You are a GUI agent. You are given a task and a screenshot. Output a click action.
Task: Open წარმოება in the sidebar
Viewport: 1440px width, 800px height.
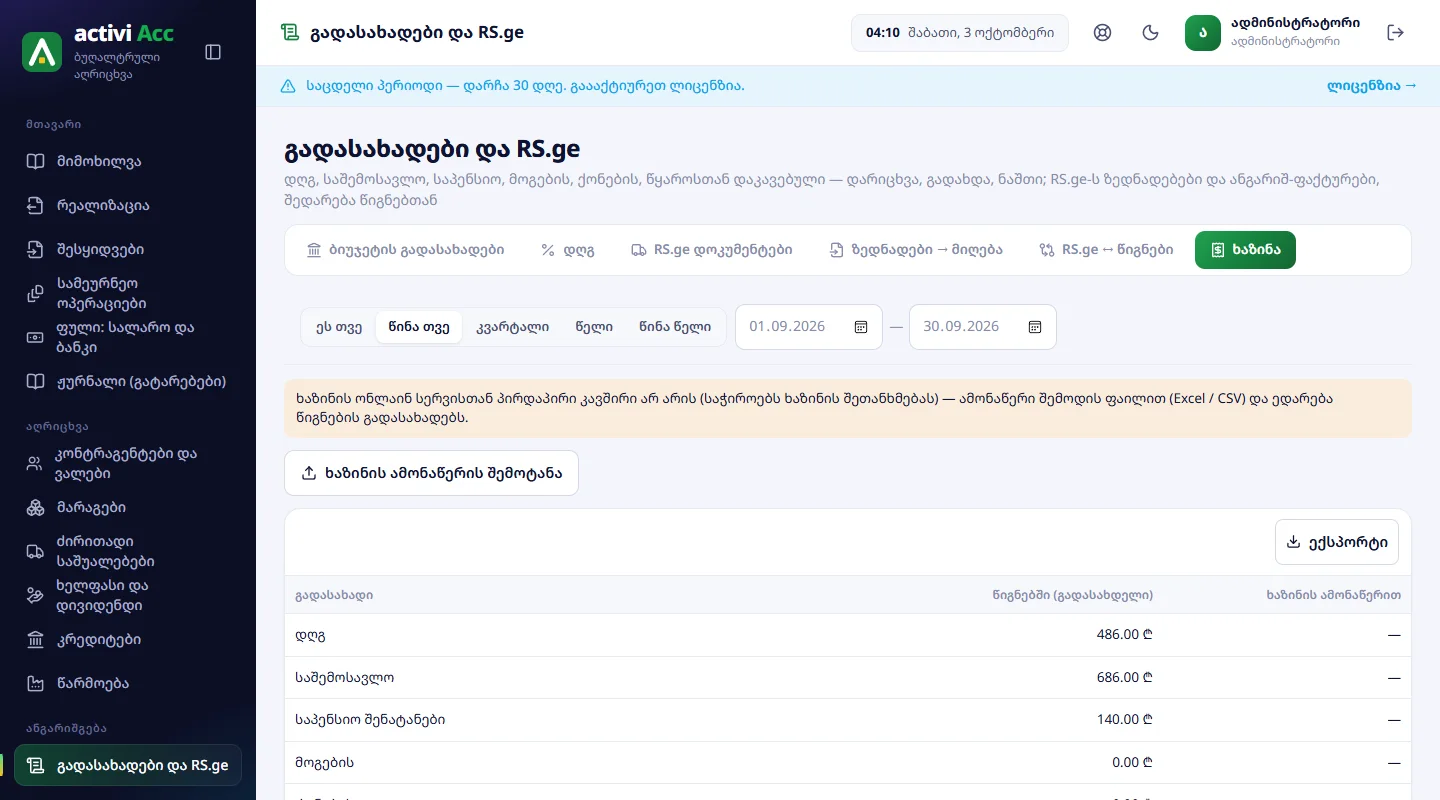coord(128,683)
